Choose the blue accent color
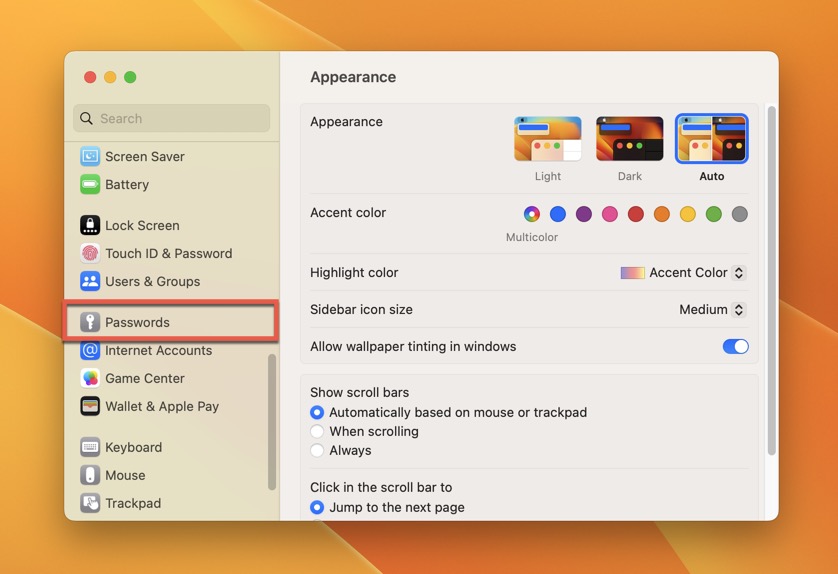The width and height of the screenshot is (838, 574). coord(557,214)
